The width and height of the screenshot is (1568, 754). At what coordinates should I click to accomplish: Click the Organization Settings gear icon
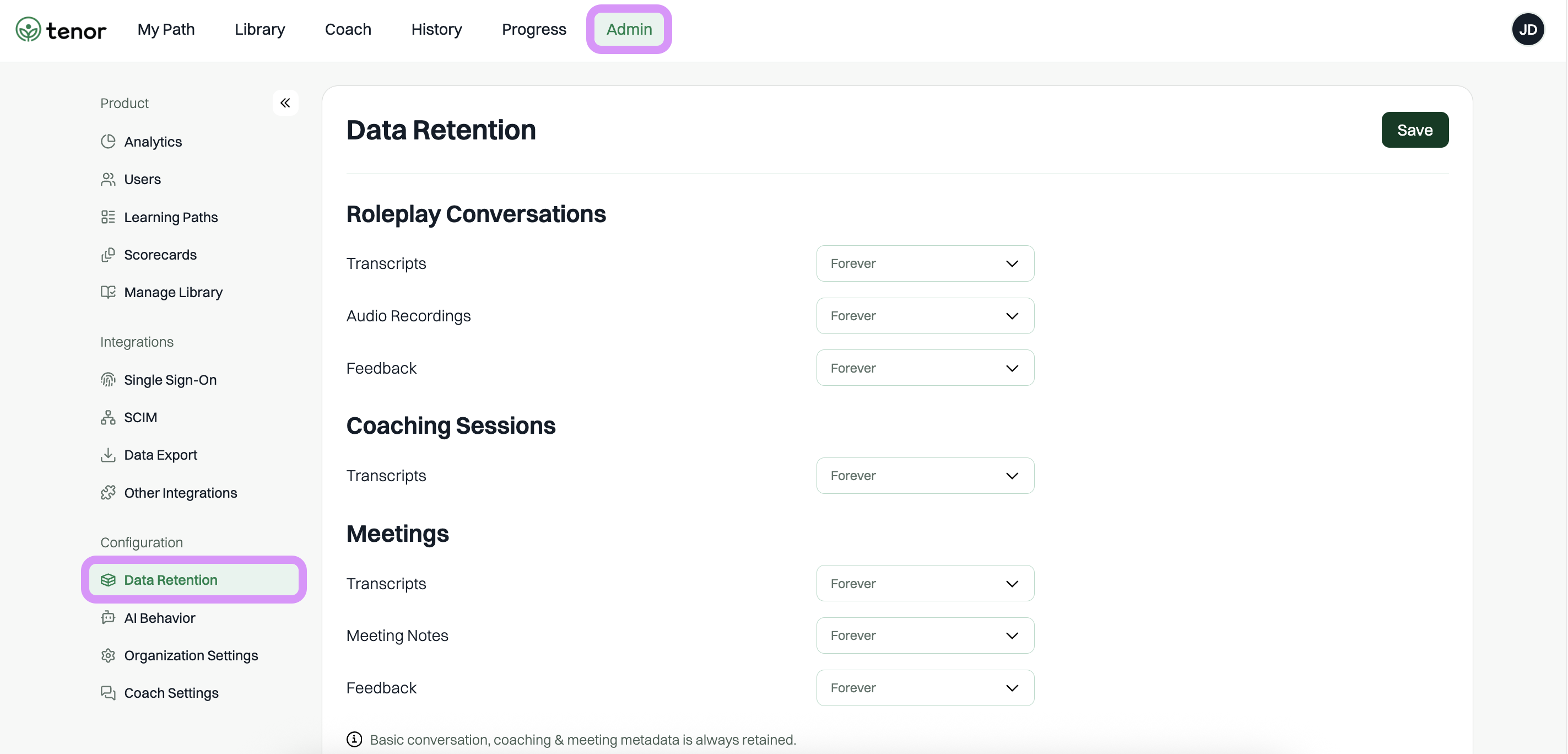coord(108,655)
